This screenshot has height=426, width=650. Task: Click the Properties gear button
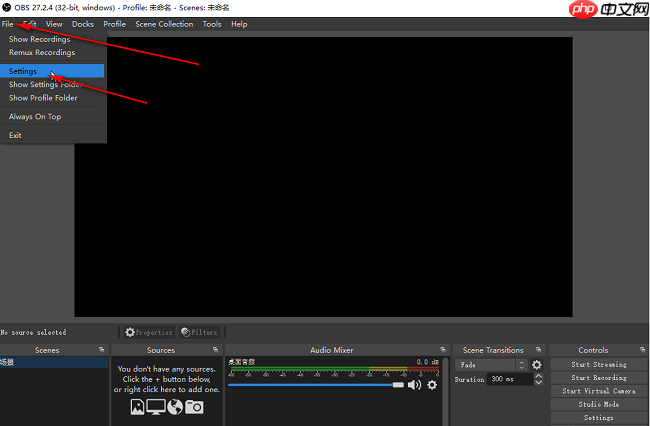point(148,332)
